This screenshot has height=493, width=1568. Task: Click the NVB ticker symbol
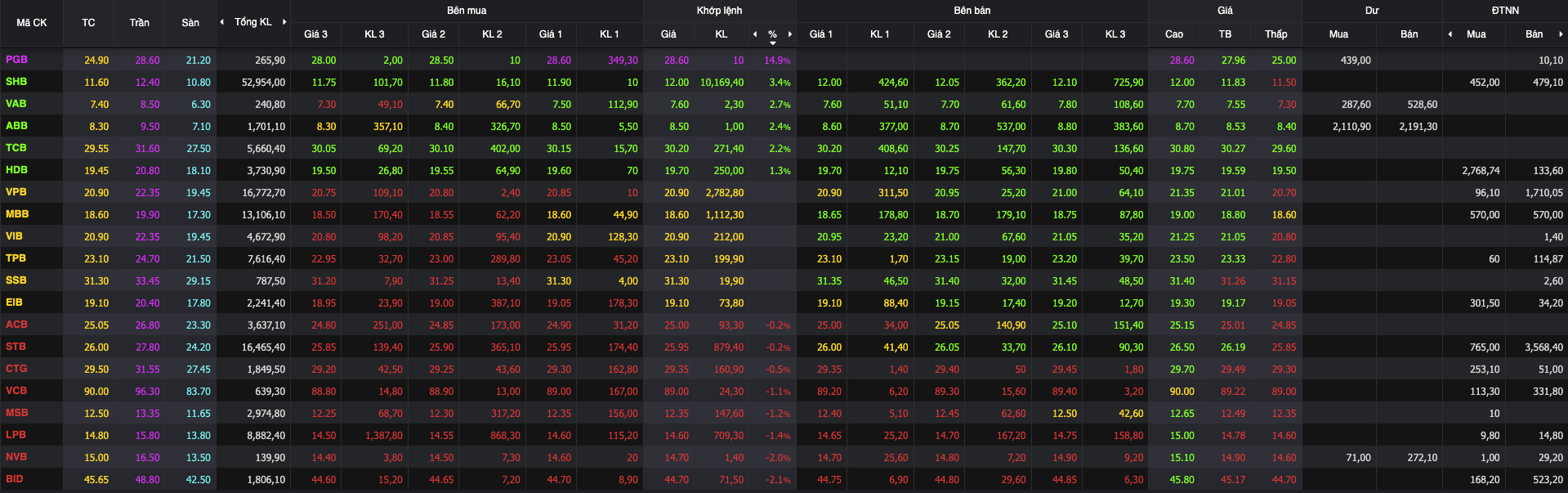coord(16,457)
